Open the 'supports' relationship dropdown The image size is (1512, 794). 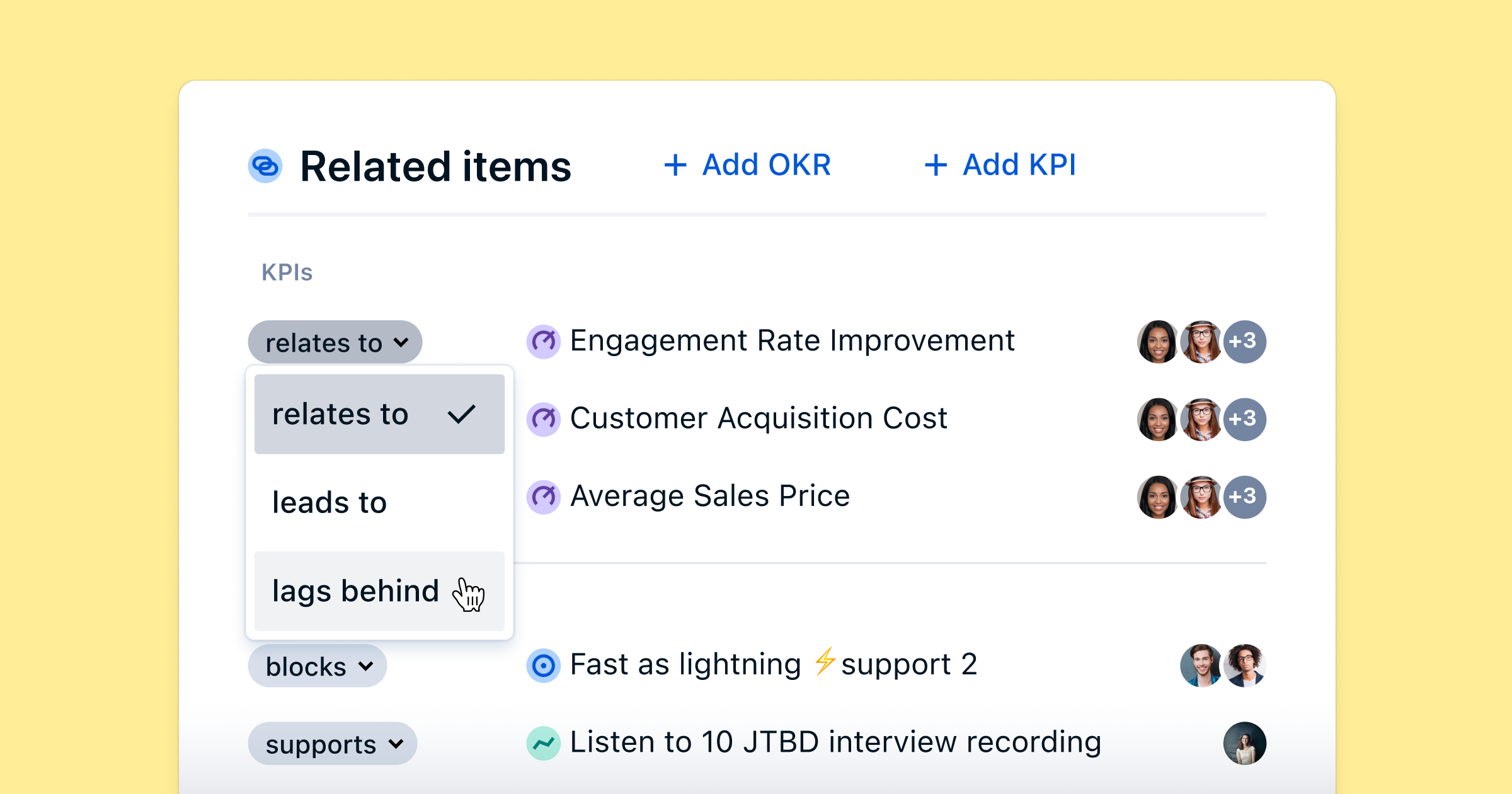(332, 743)
